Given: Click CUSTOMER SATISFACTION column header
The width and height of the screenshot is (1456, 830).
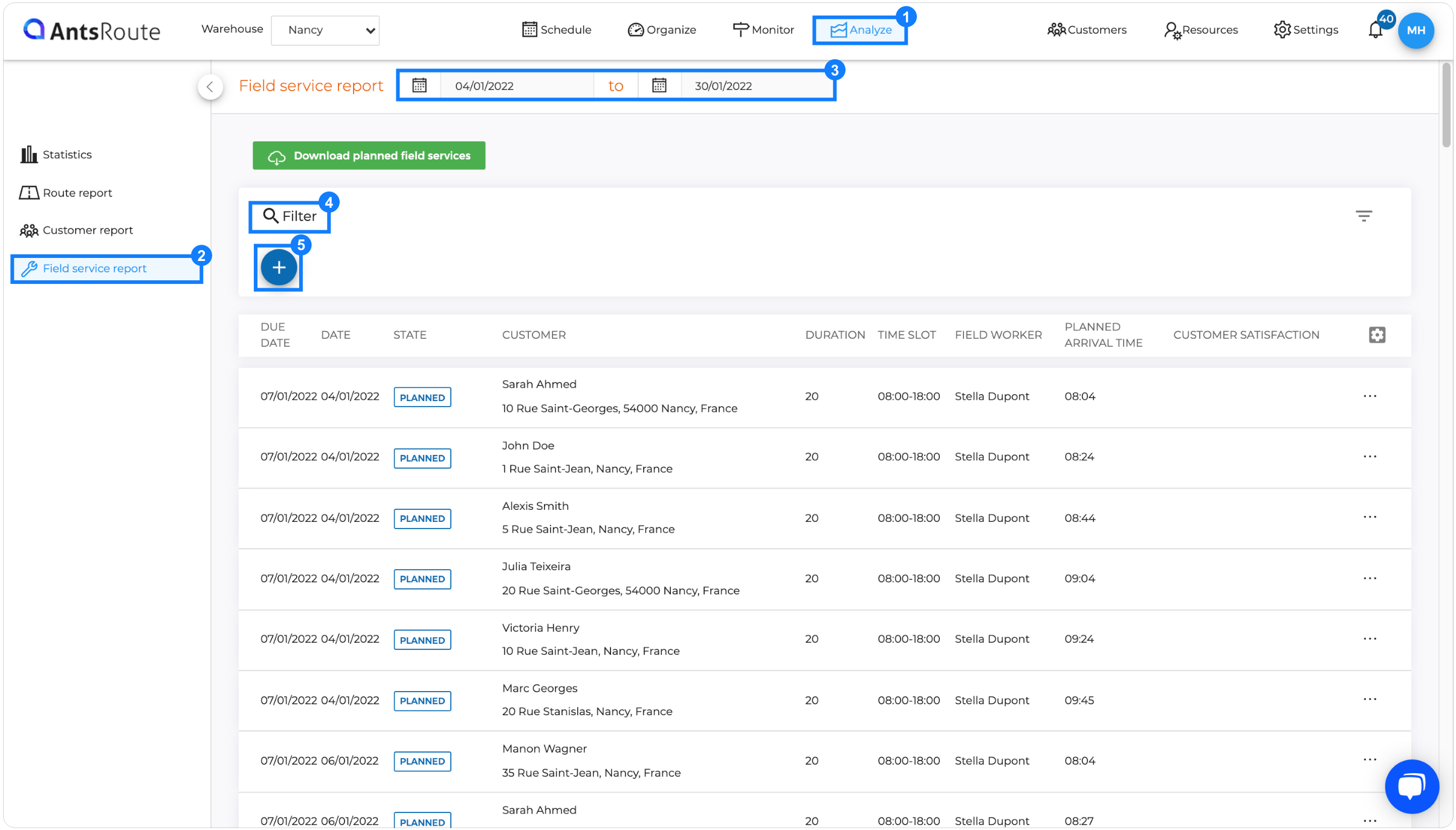Looking at the screenshot, I should pyautogui.click(x=1246, y=335).
